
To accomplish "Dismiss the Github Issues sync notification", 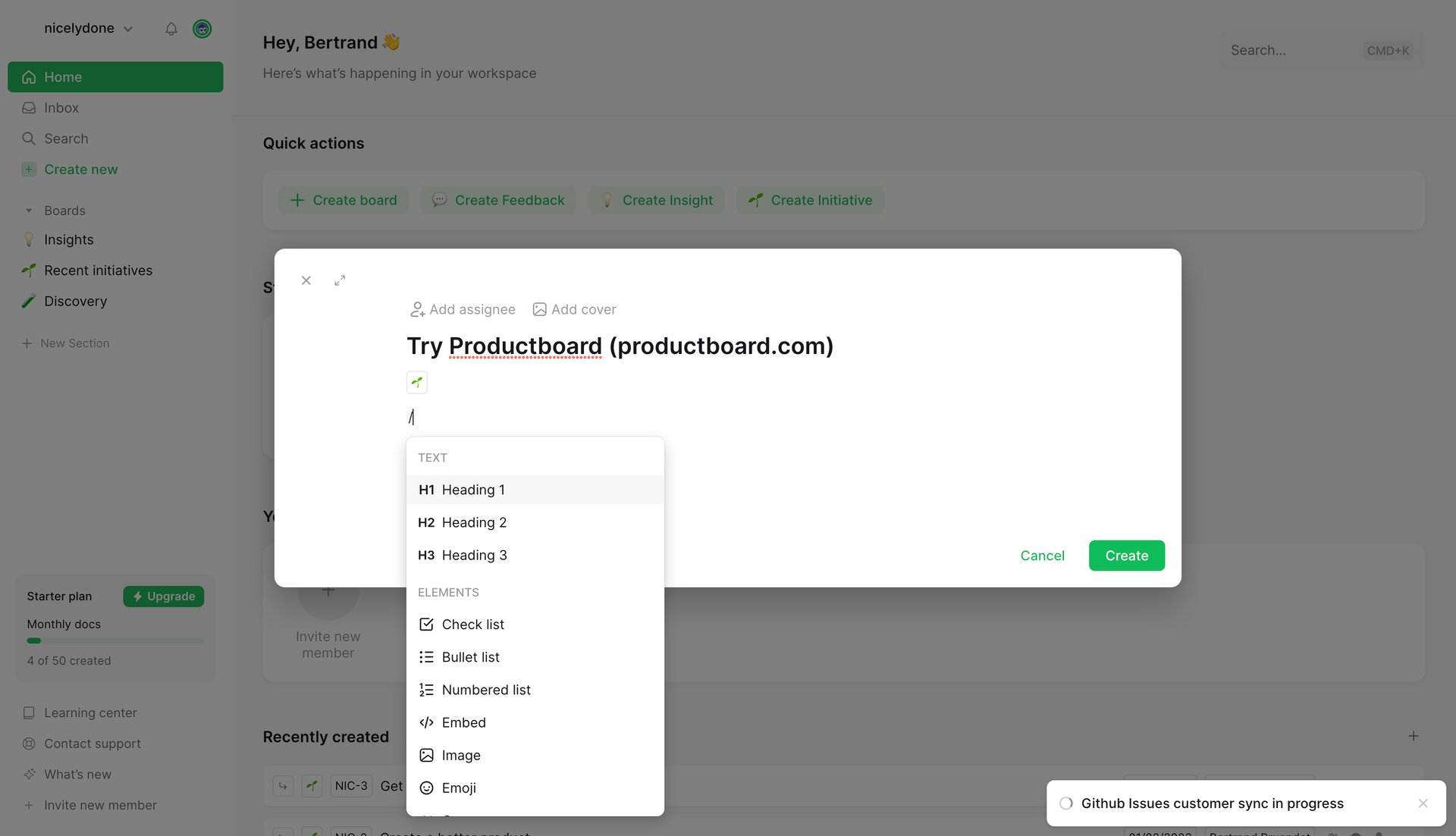I will [1423, 803].
